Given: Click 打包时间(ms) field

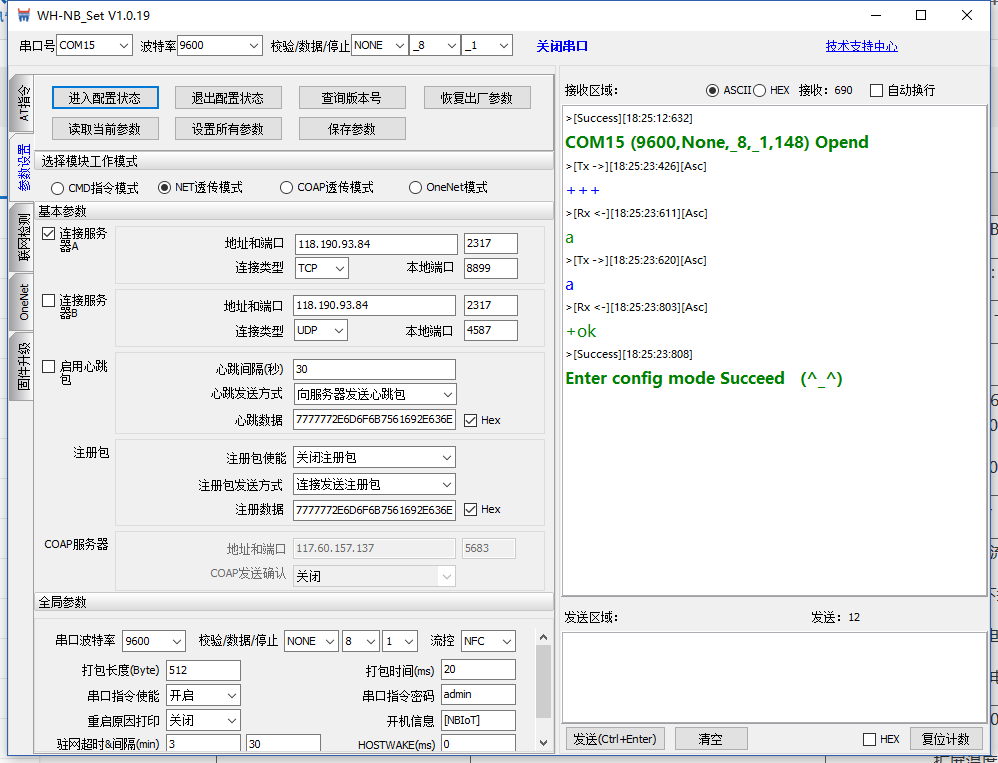Looking at the screenshot, I should pyautogui.click(x=479, y=669).
